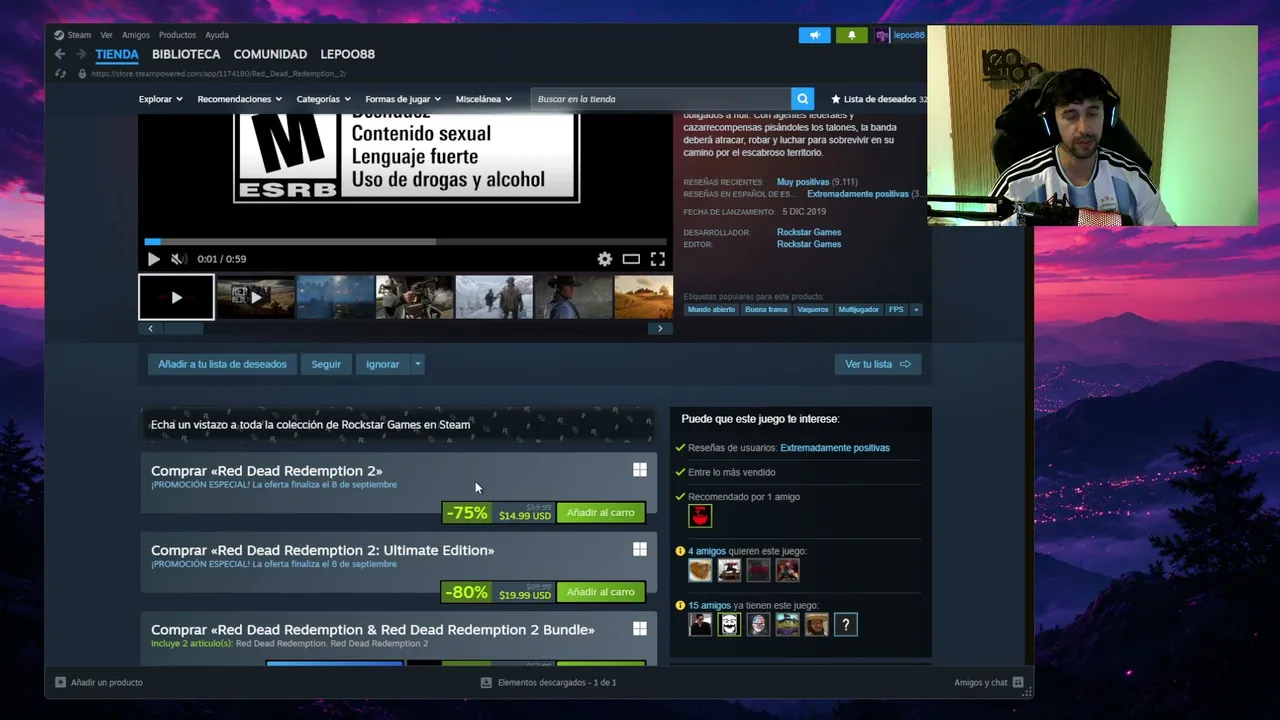The width and height of the screenshot is (1280, 720).
Task: Click the friend avatar under Recomendado por 1 amigo
Action: click(x=700, y=516)
